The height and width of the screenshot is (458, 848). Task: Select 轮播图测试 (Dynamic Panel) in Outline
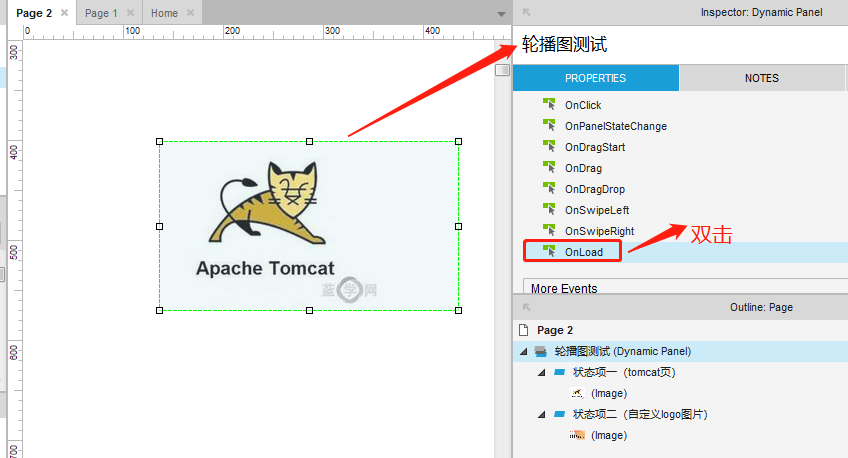(x=622, y=351)
